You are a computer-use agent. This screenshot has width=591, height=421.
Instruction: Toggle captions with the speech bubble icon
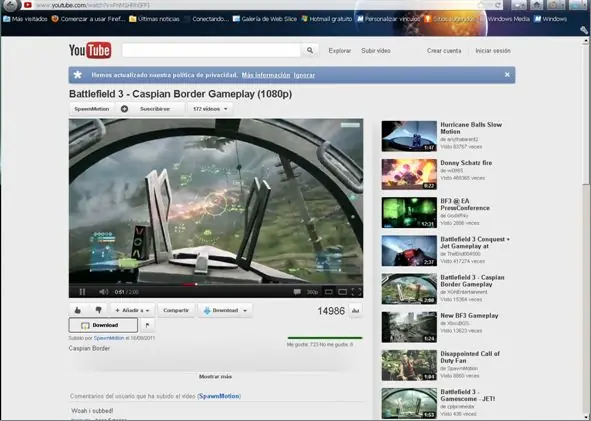coord(297,292)
